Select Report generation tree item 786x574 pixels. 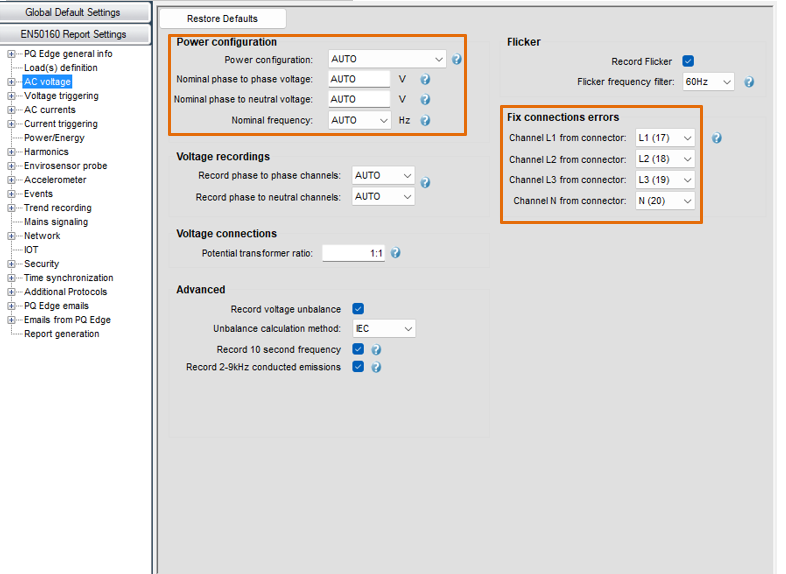pos(62,334)
